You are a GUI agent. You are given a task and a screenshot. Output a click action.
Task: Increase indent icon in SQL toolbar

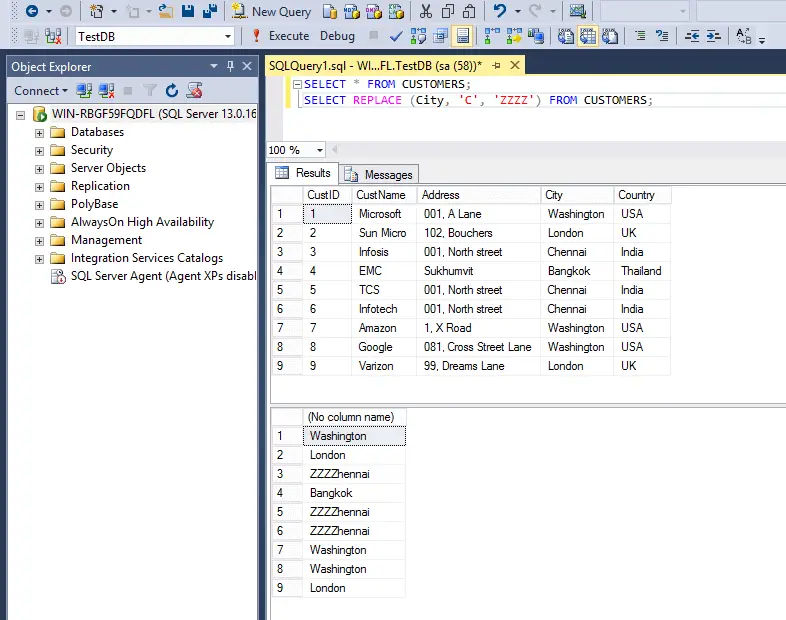pyautogui.click(x=713, y=36)
